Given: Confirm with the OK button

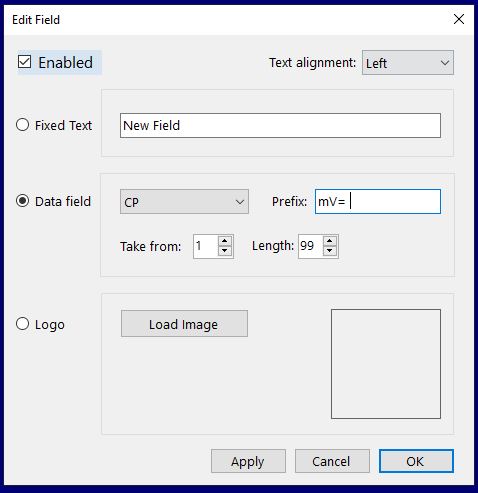Looking at the screenshot, I should click(416, 461).
